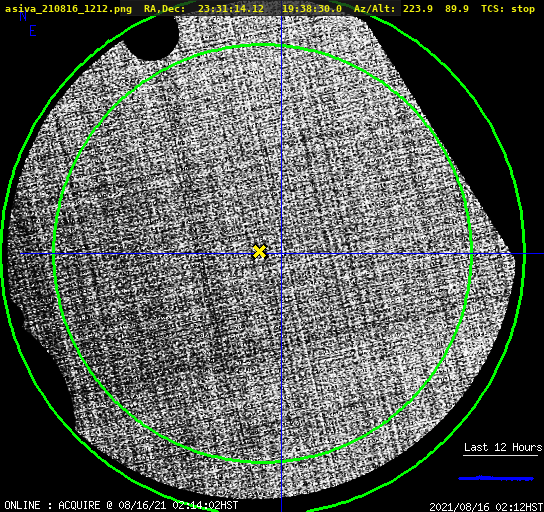The height and width of the screenshot is (512, 544).
Task: Click the declination value 19:38:30.0
Action: pyautogui.click(x=312, y=9)
